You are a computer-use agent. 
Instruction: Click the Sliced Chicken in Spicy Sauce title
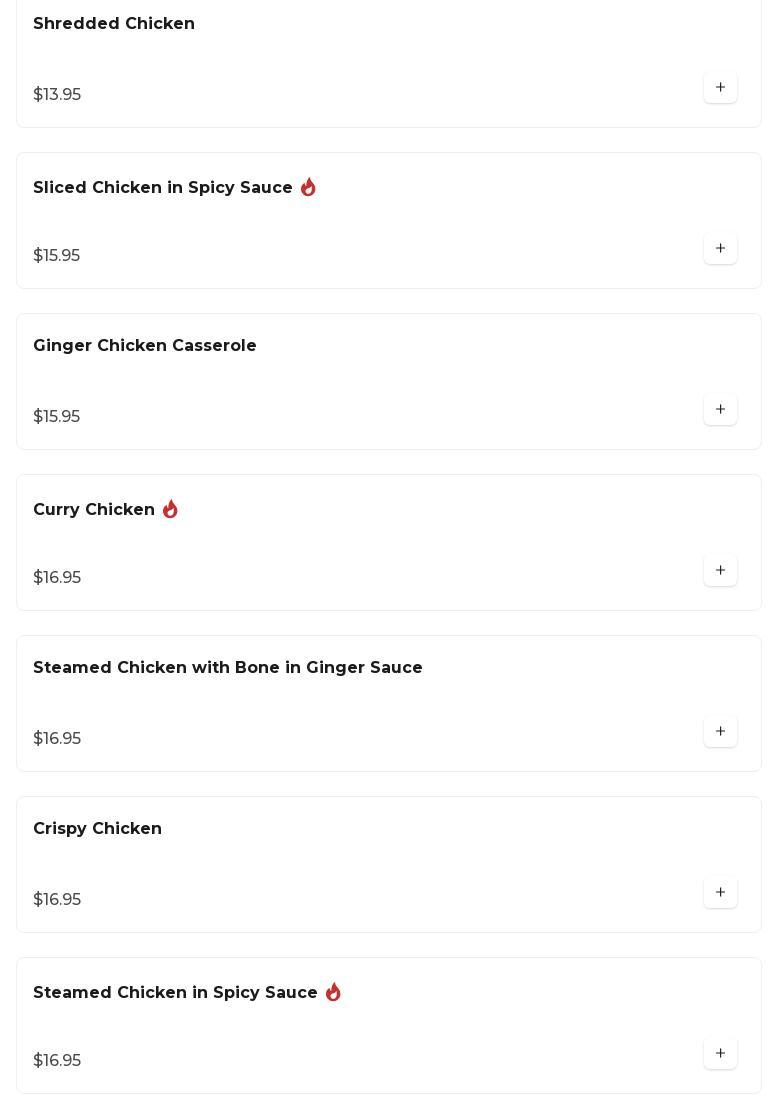(163, 188)
